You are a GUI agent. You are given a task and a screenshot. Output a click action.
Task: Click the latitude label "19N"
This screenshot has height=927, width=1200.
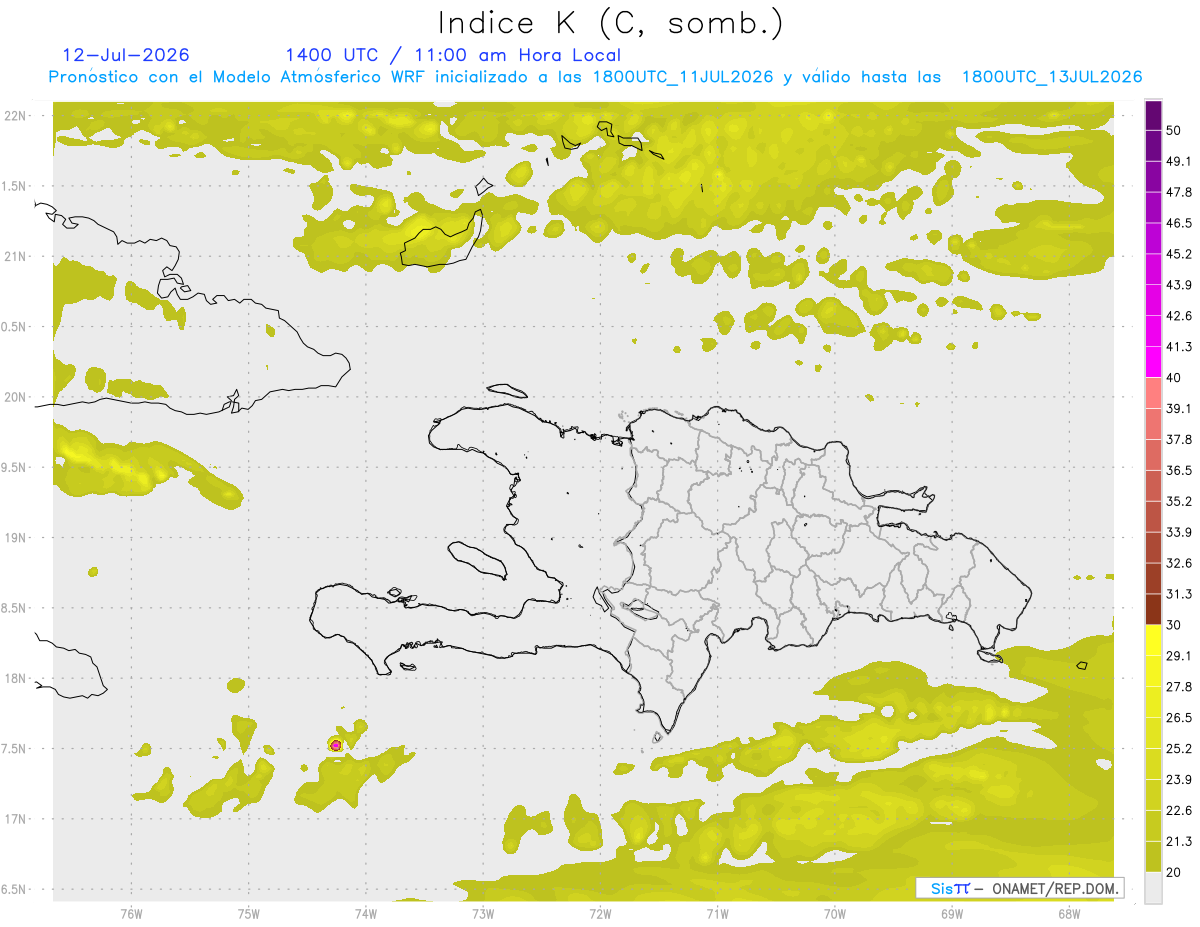click(16, 537)
